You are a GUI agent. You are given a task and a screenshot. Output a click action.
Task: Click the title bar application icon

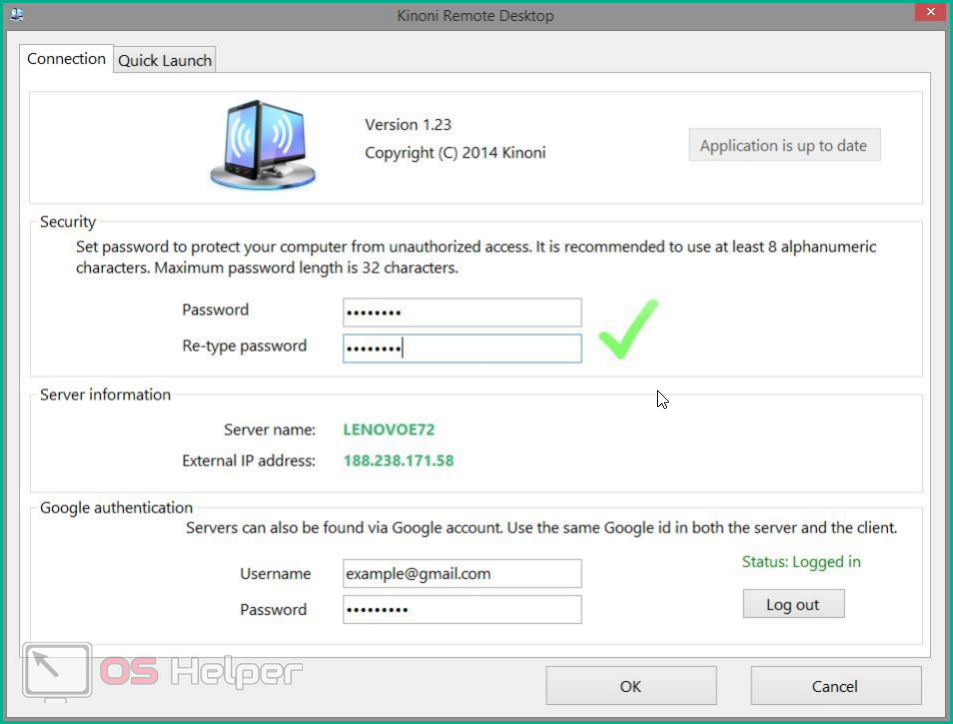(x=17, y=15)
